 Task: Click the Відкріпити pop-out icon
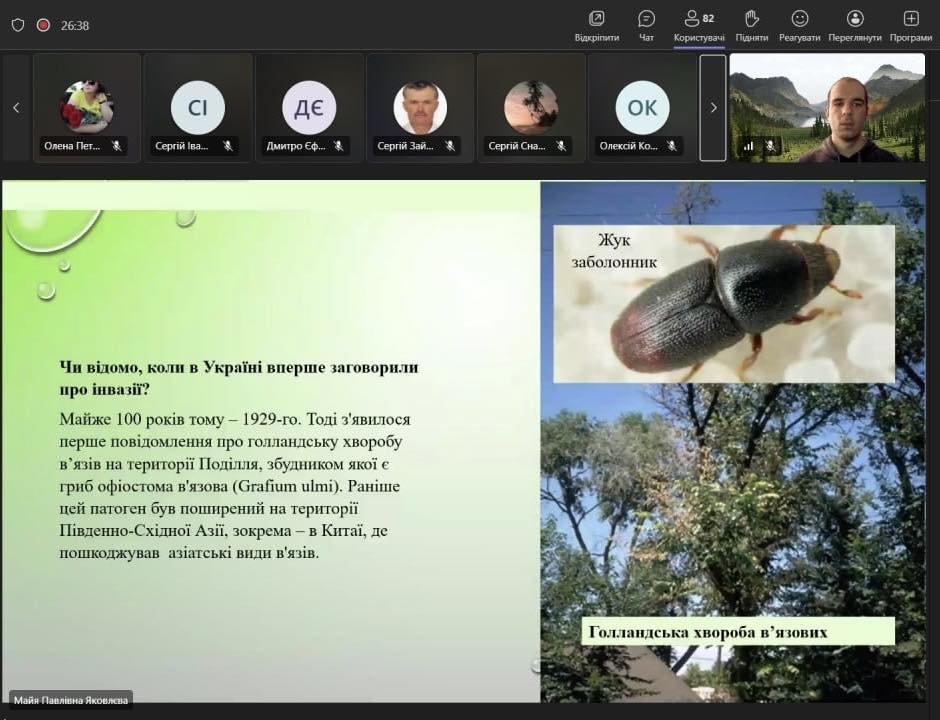coord(597,25)
